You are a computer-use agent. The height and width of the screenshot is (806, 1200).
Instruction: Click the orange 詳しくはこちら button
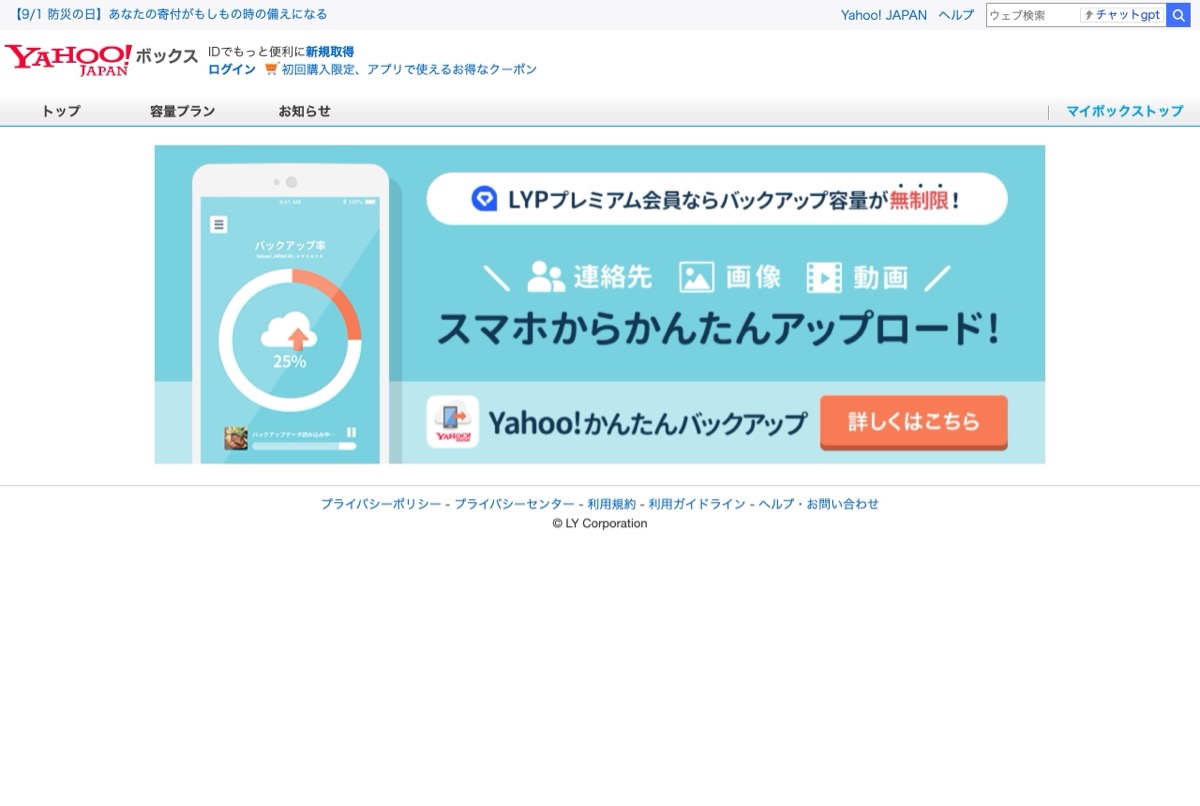(x=914, y=422)
